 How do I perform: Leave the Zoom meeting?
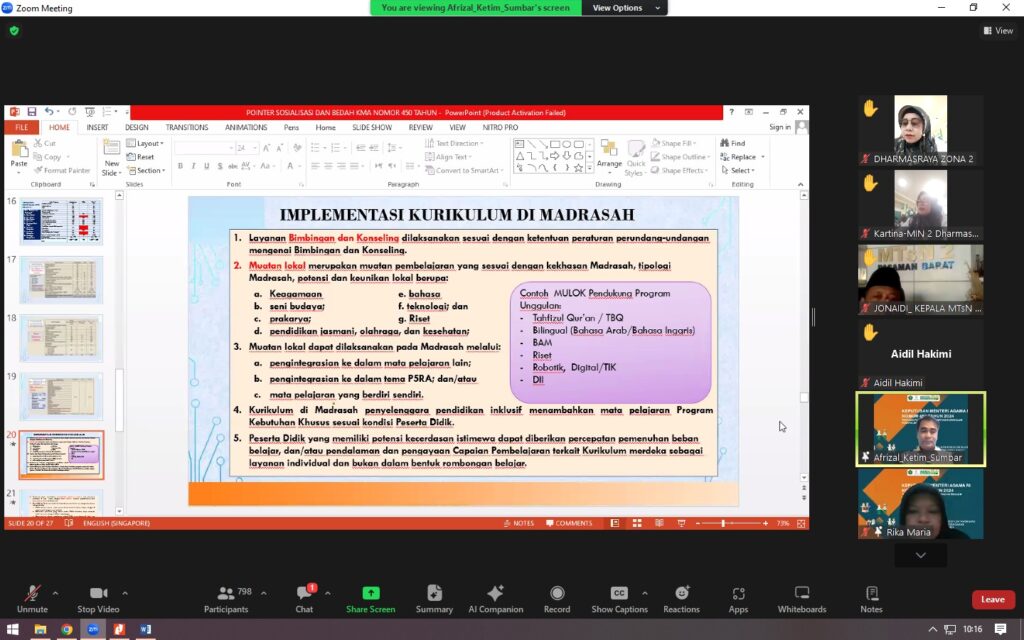tap(992, 599)
